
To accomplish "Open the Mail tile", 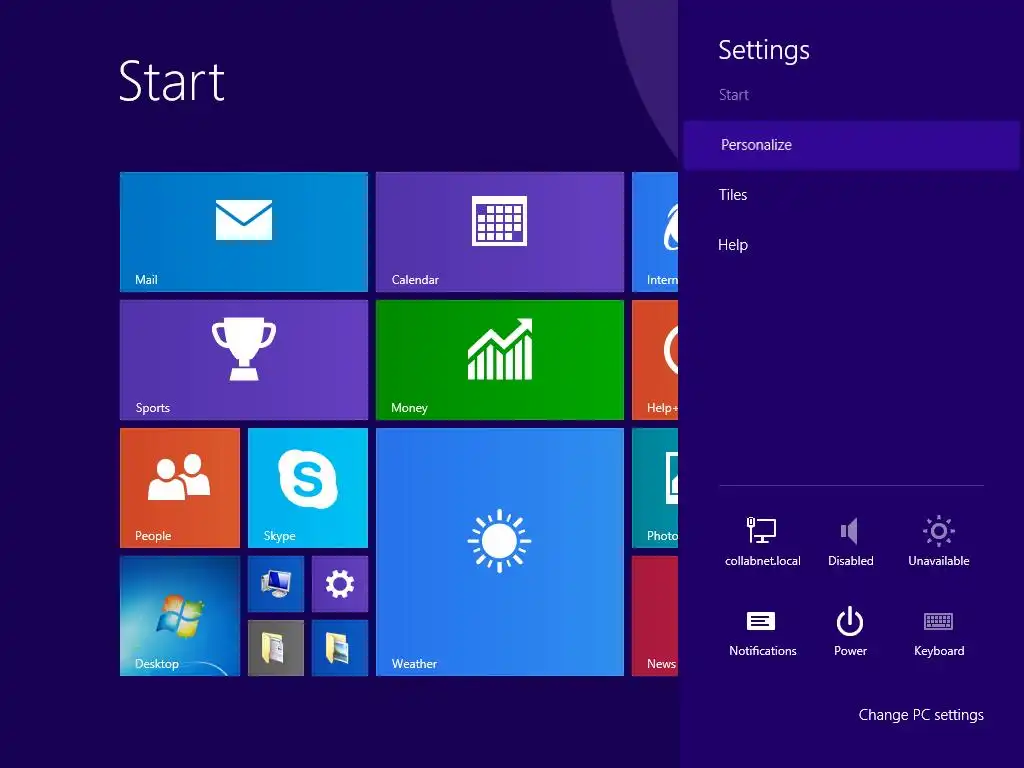I will 244,232.
